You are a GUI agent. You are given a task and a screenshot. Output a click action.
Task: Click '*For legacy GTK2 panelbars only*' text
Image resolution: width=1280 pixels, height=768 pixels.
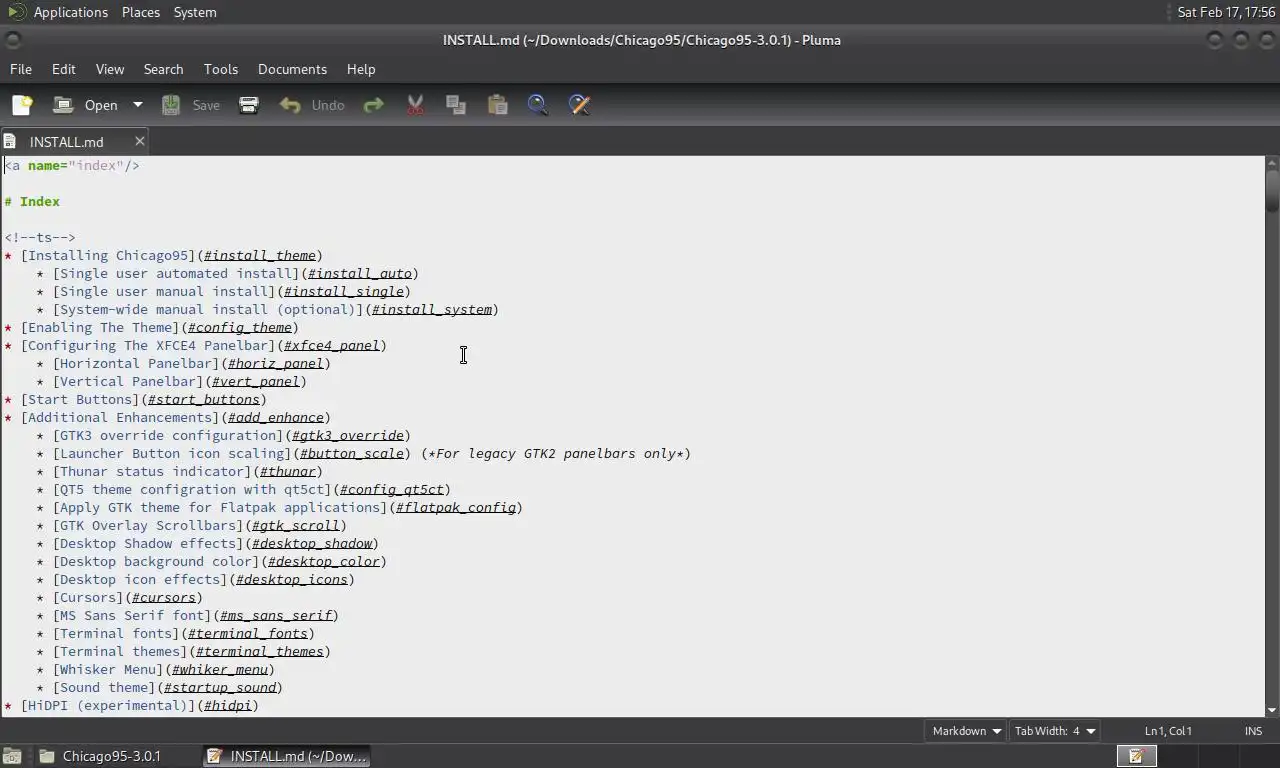coord(556,454)
